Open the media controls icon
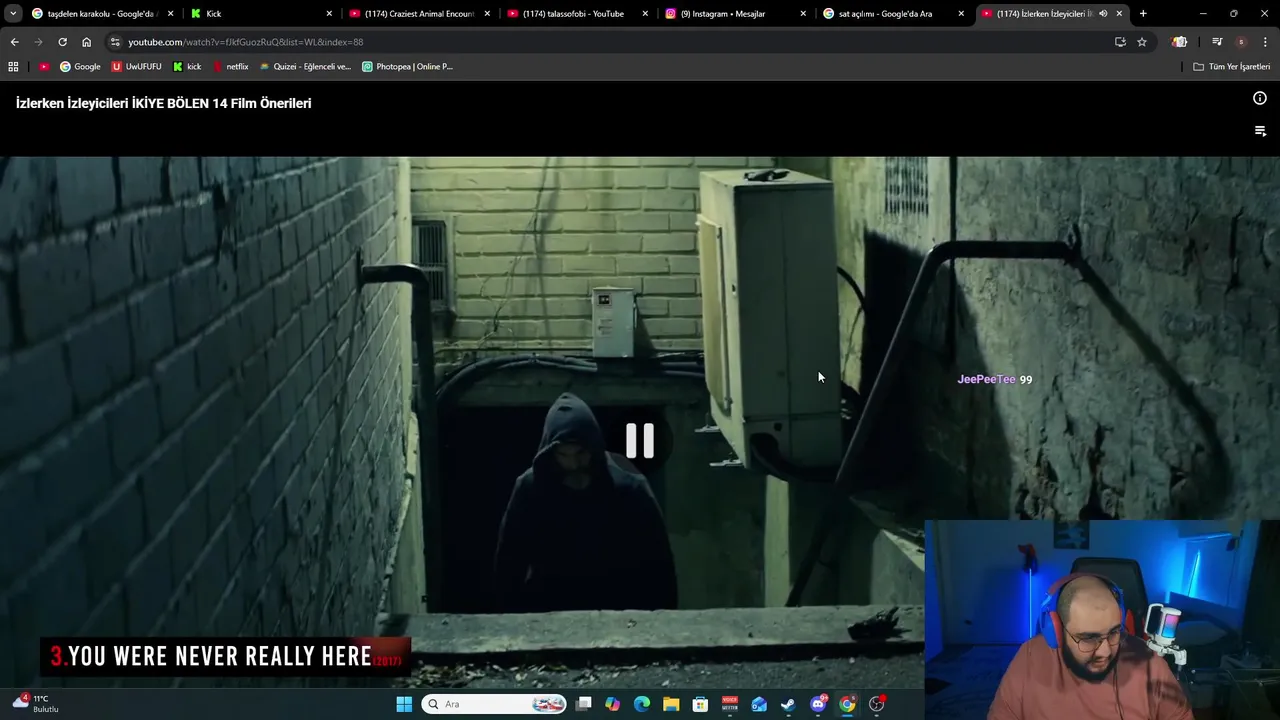This screenshot has width=1280, height=720. 1217,42
